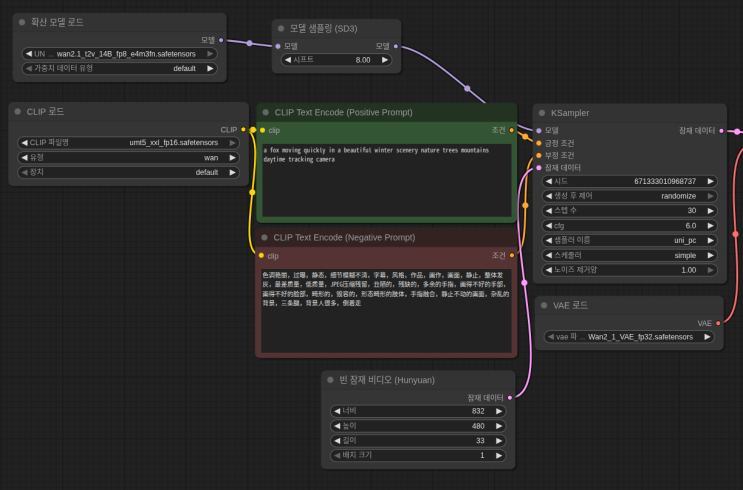The width and height of the screenshot is (743, 490).
Task: Collapse the 확산 모델 로드 node using its dot
Action: (22, 22)
